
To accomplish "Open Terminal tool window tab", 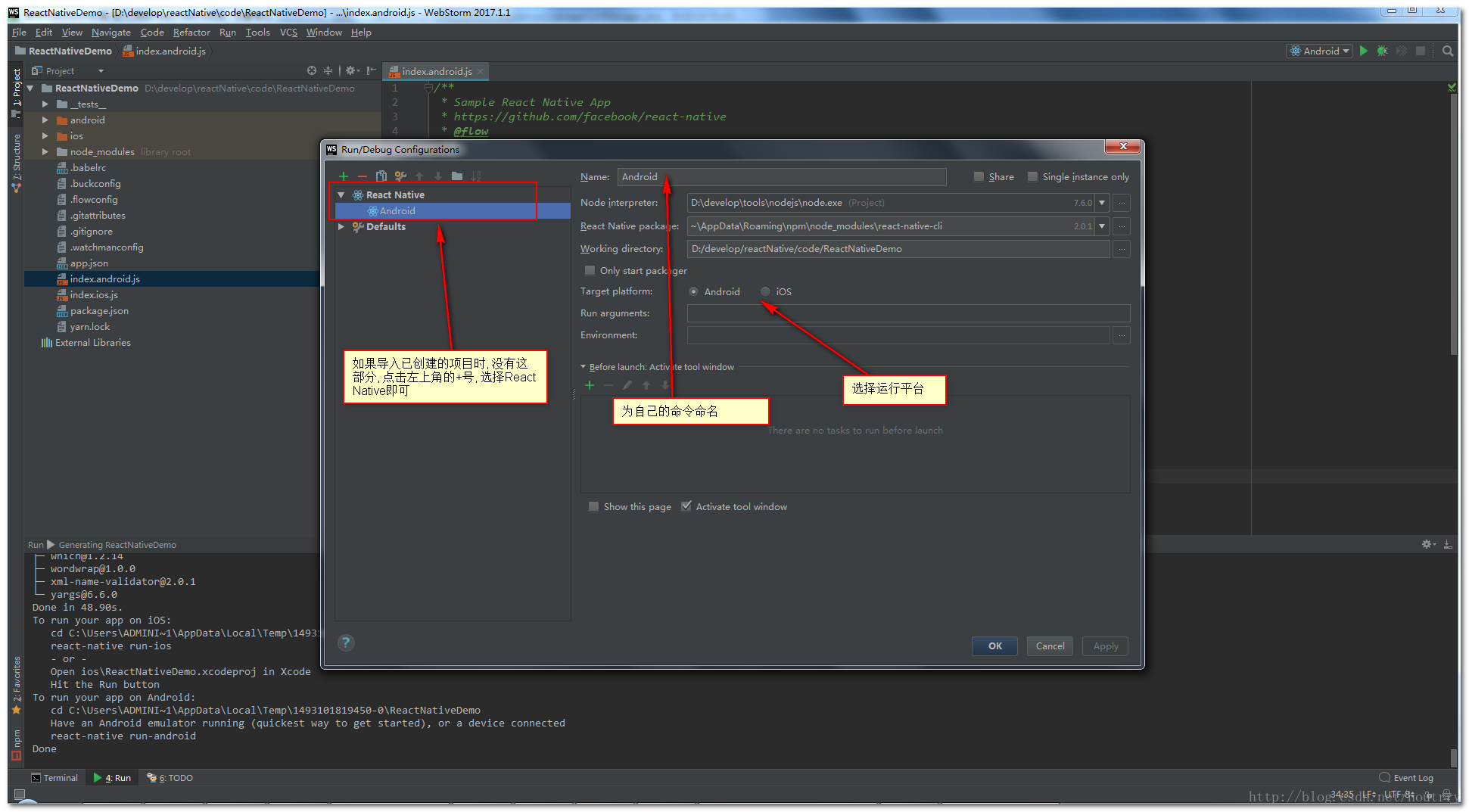I will [54, 778].
